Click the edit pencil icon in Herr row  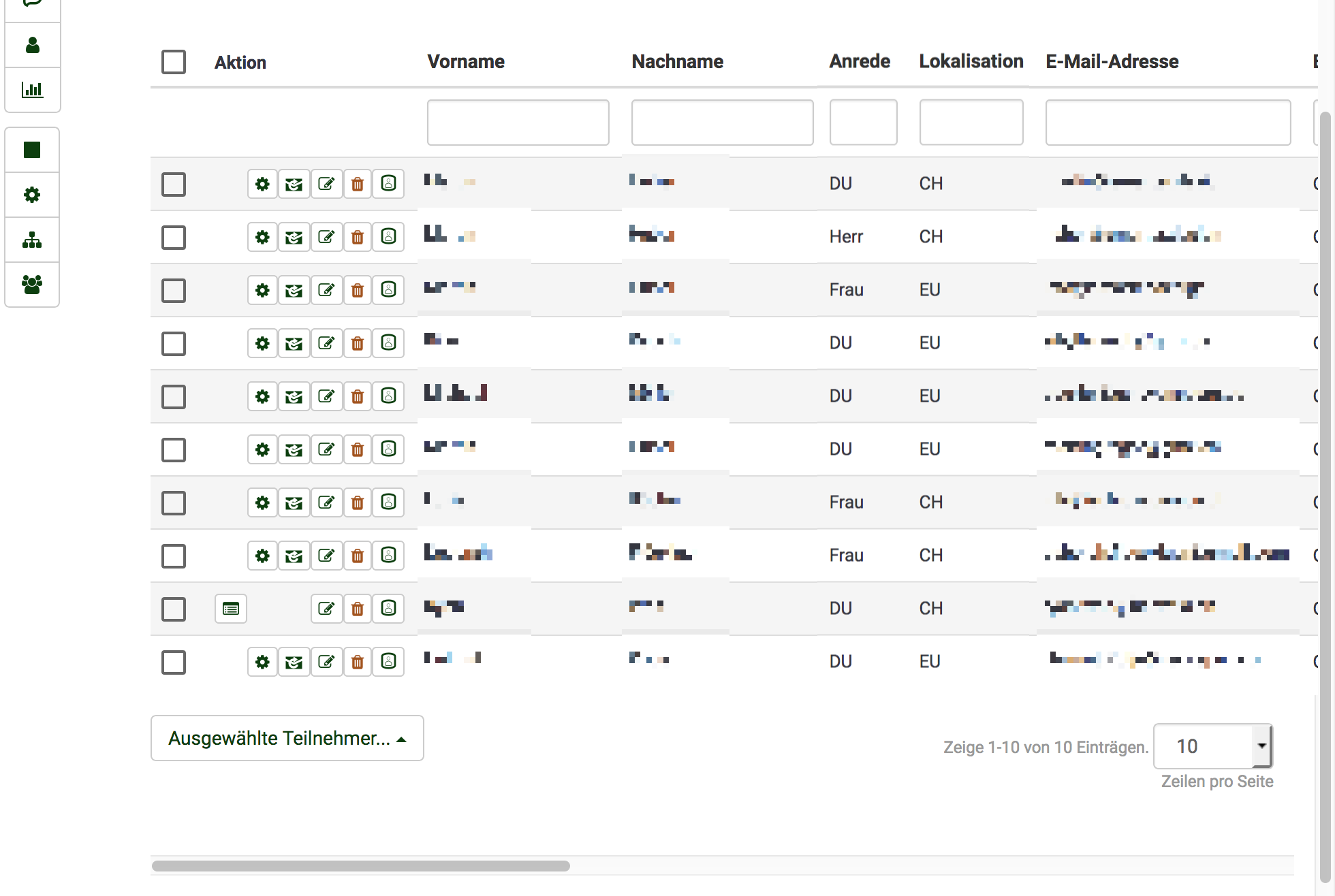pyautogui.click(x=326, y=237)
